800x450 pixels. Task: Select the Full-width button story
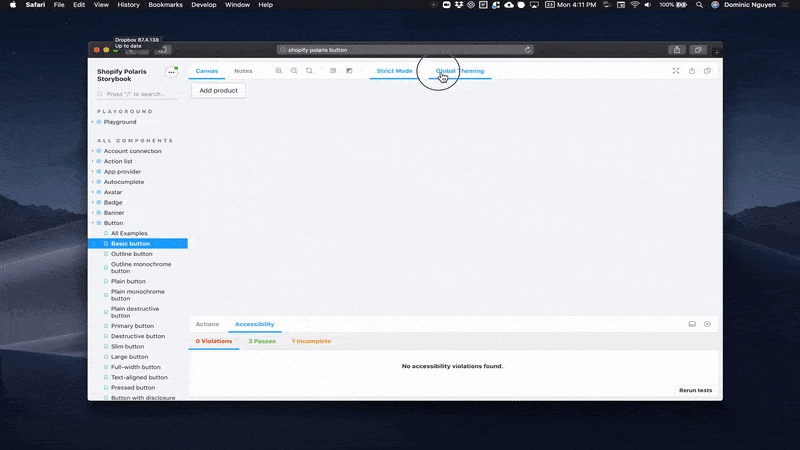point(138,367)
